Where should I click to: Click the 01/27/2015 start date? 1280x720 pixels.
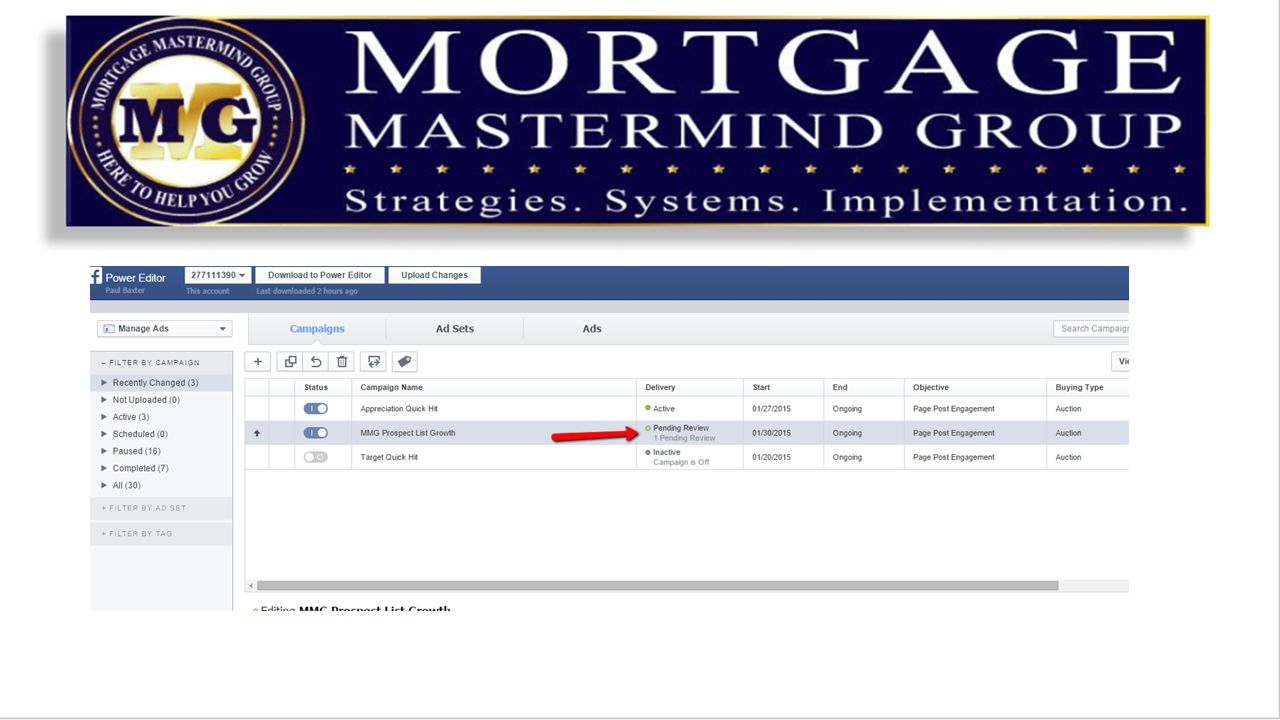click(x=771, y=409)
